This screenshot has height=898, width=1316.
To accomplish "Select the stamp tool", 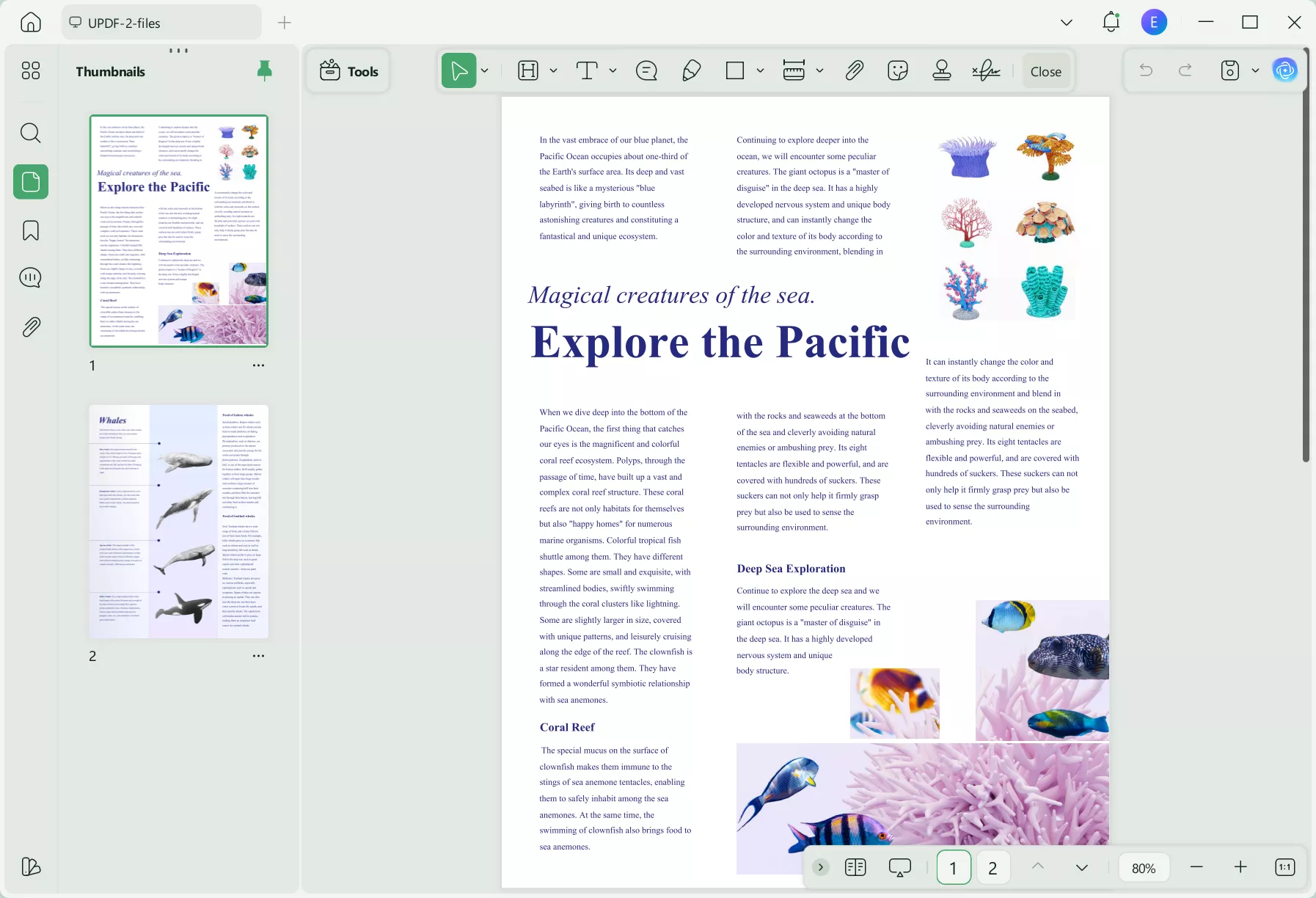I will click(942, 71).
